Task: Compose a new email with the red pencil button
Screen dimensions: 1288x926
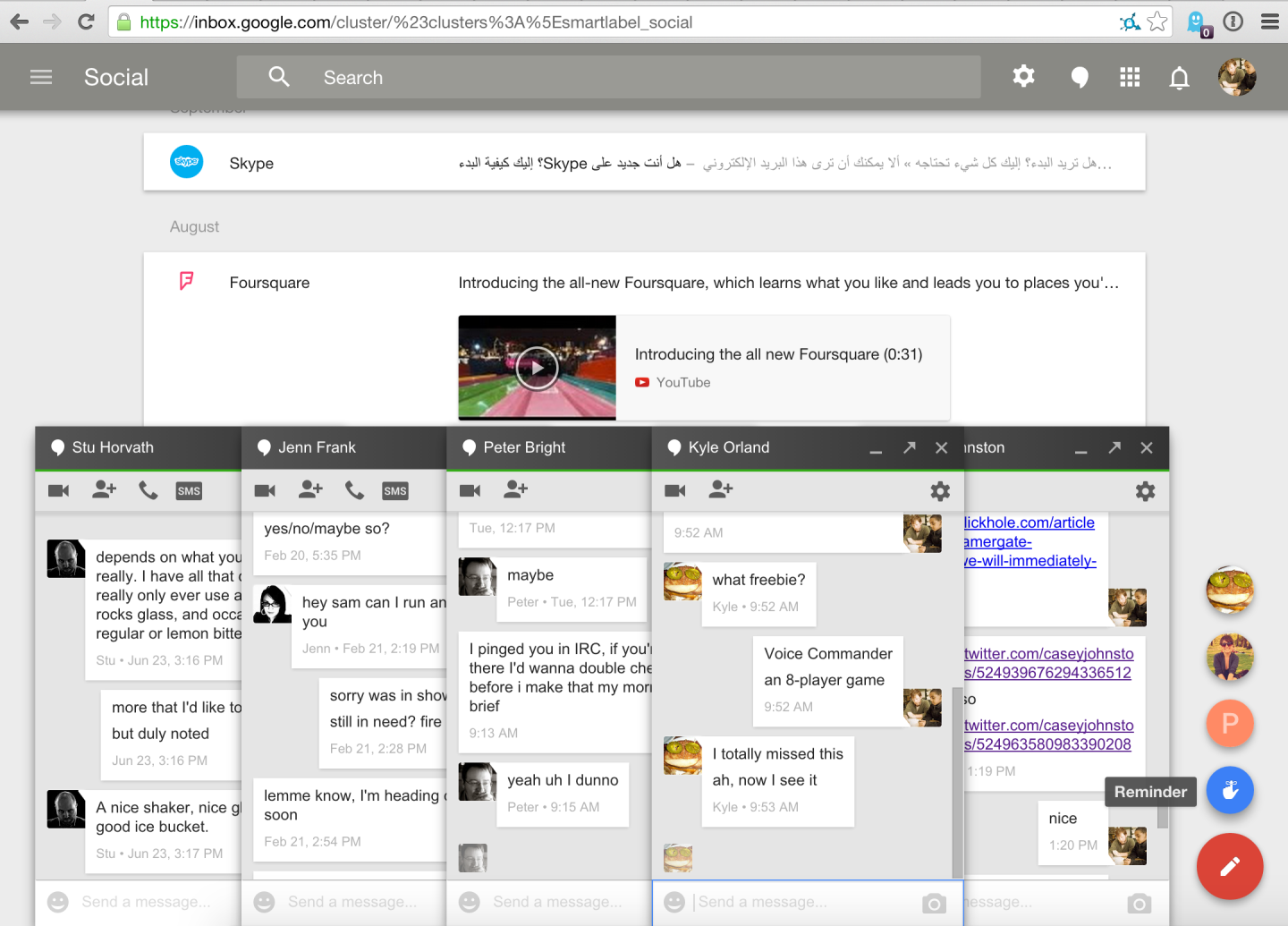Action: pos(1230,866)
